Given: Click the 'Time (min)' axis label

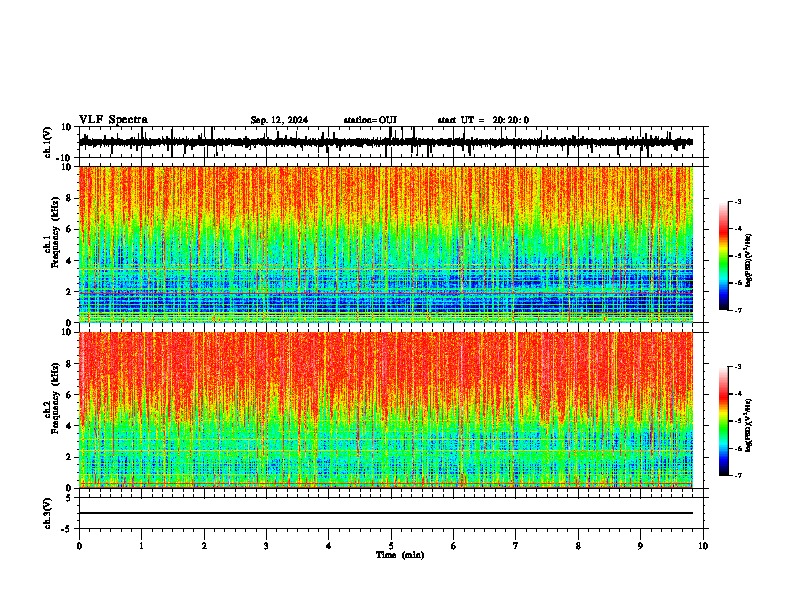Looking at the screenshot, I should click(x=400, y=555).
